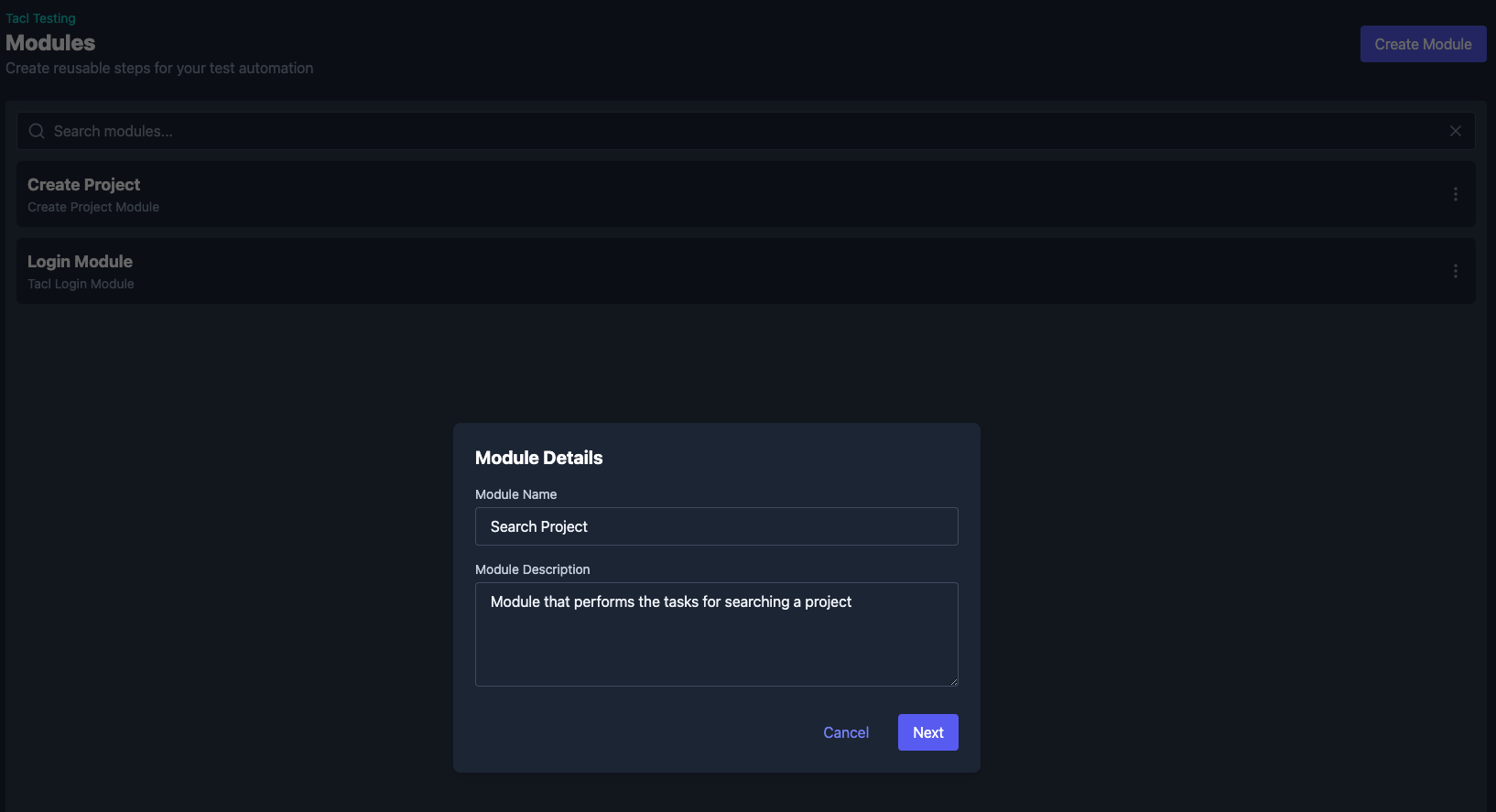Cancel the Module Details dialog
The image size is (1496, 812).
click(846, 732)
